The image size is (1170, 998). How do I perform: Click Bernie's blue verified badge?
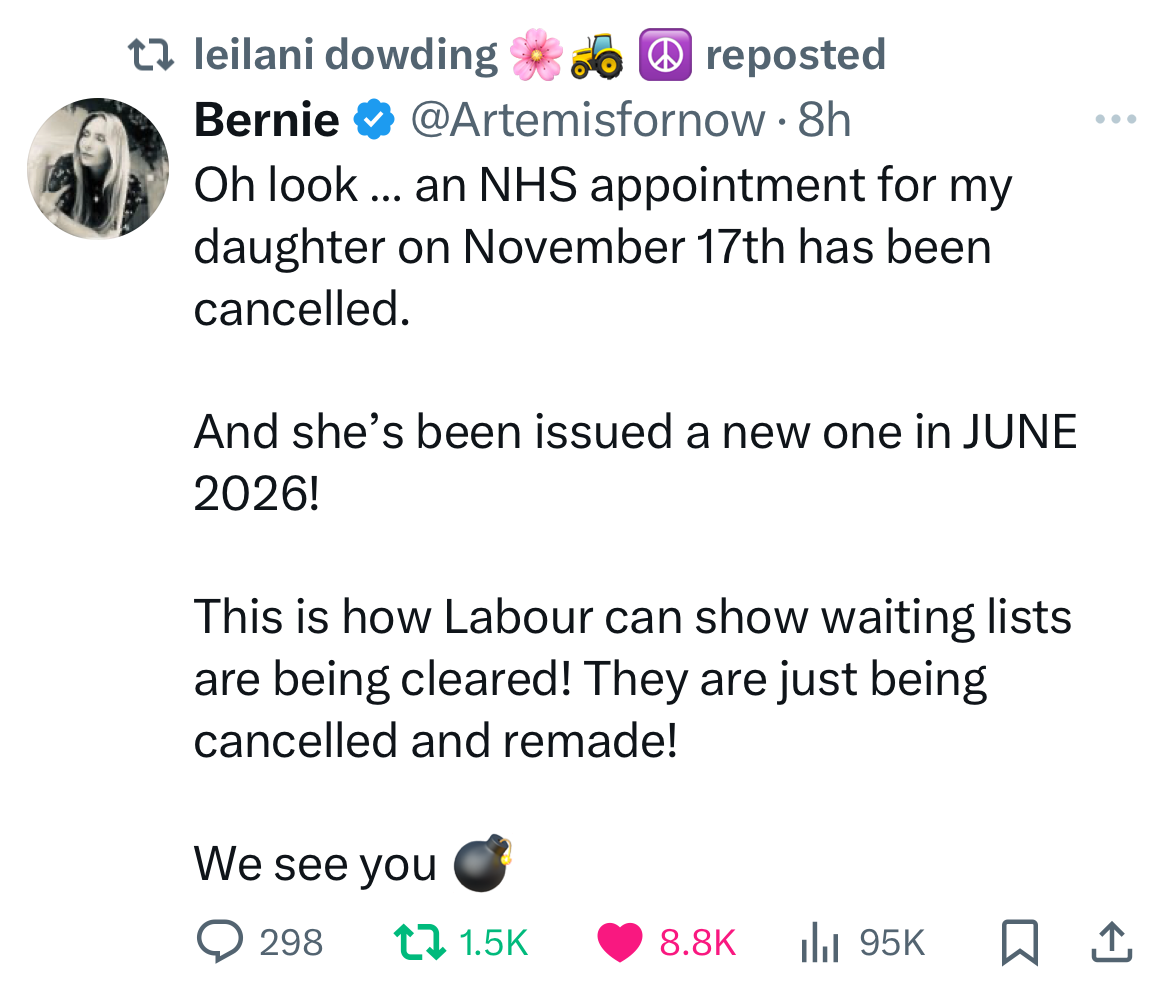tap(372, 119)
